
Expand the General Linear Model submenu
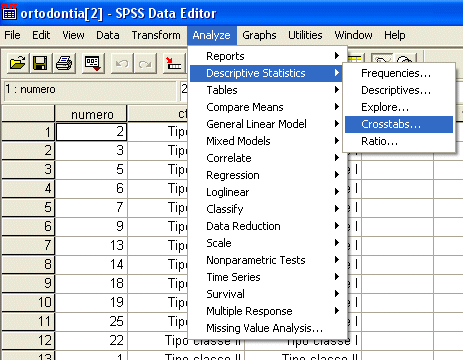(x=267, y=124)
